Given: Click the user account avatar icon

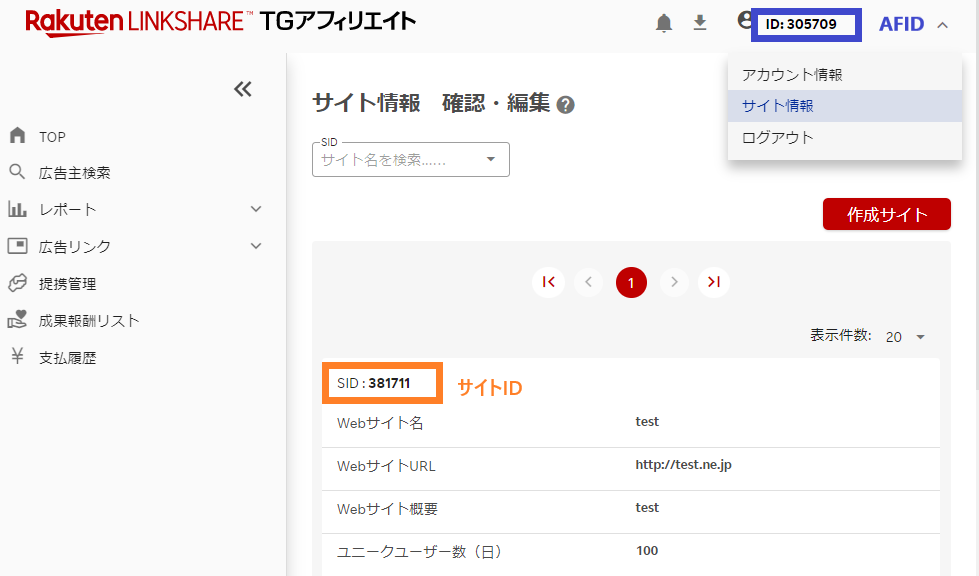Looking at the screenshot, I should click(744, 22).
